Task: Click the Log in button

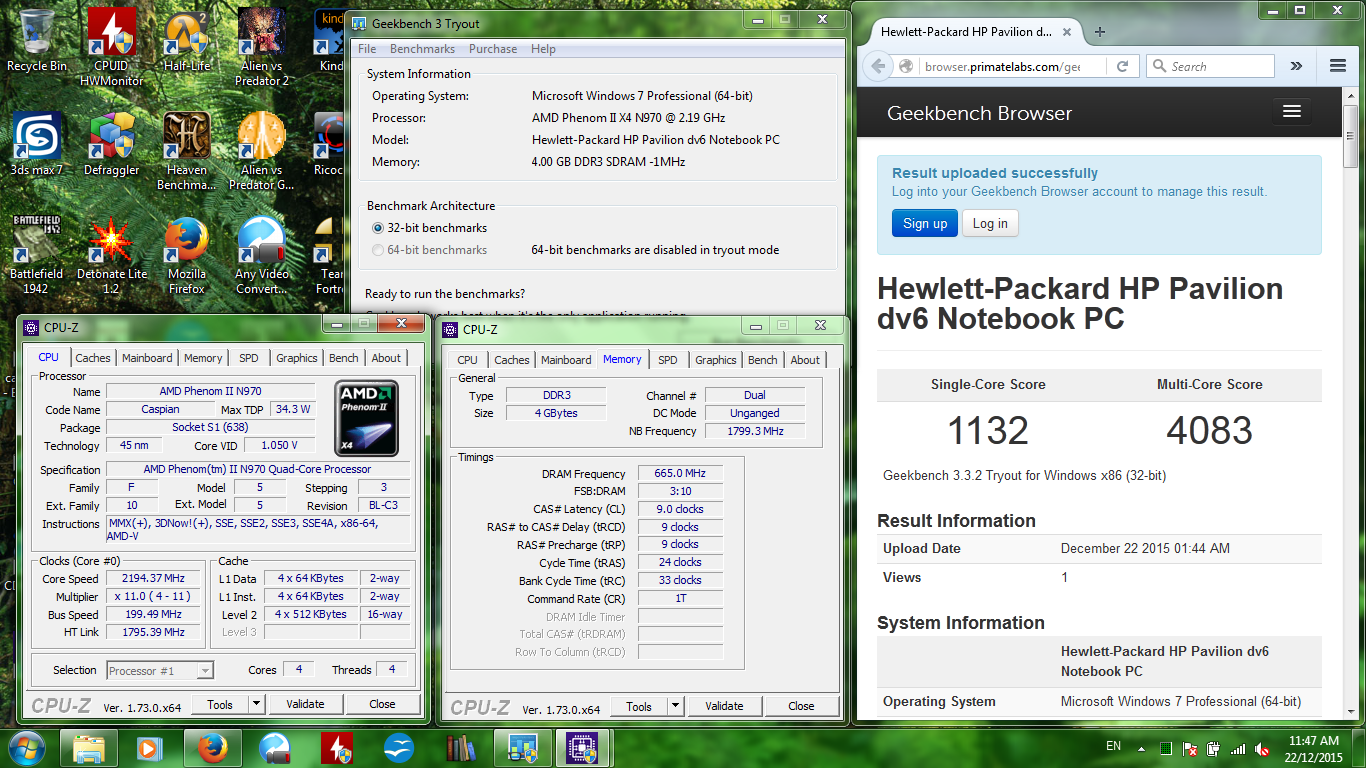Action: click(x=990, y=223)
